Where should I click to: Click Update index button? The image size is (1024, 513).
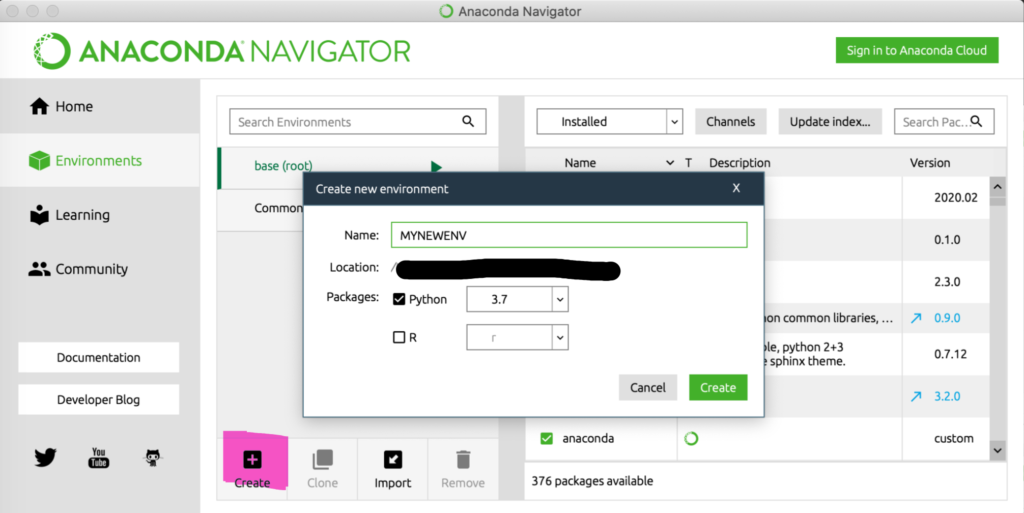(x=830, y=121)
